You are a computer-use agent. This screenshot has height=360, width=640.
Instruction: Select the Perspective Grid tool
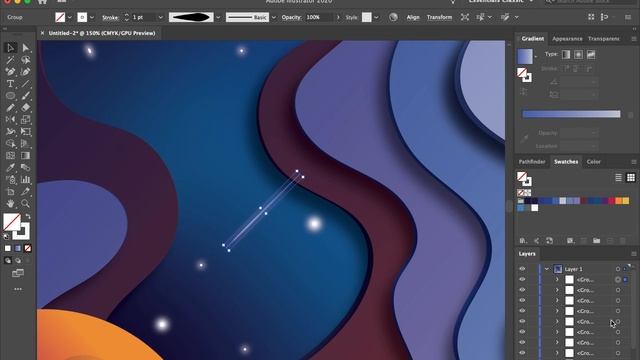pos(25,144)
